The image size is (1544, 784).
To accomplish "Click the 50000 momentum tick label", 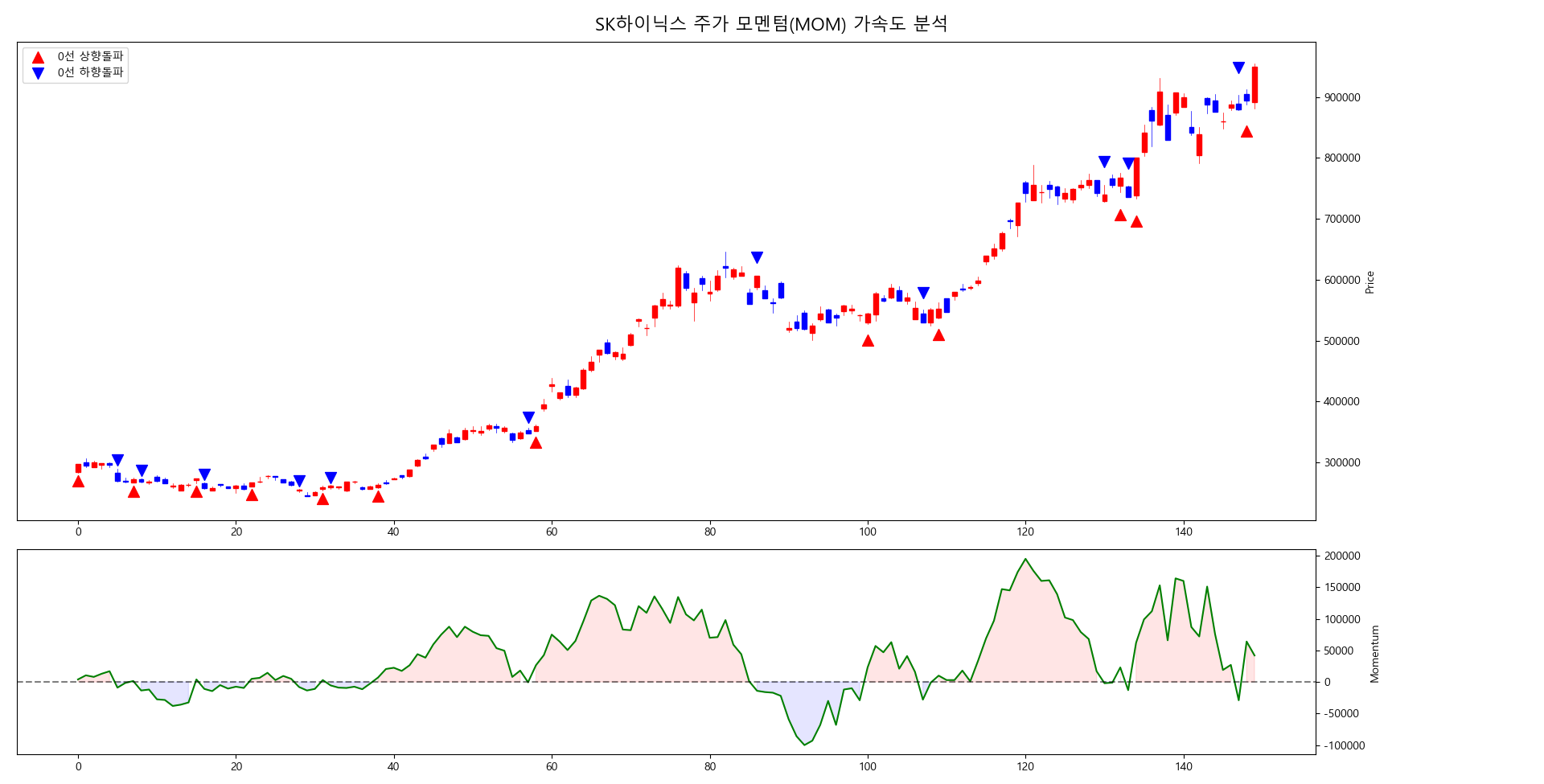I will click(1340, 651).
